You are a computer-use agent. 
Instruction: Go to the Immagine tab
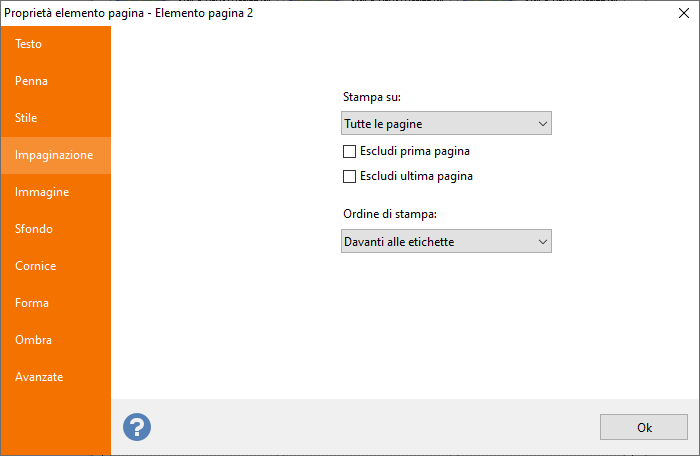tap(56, 192)
